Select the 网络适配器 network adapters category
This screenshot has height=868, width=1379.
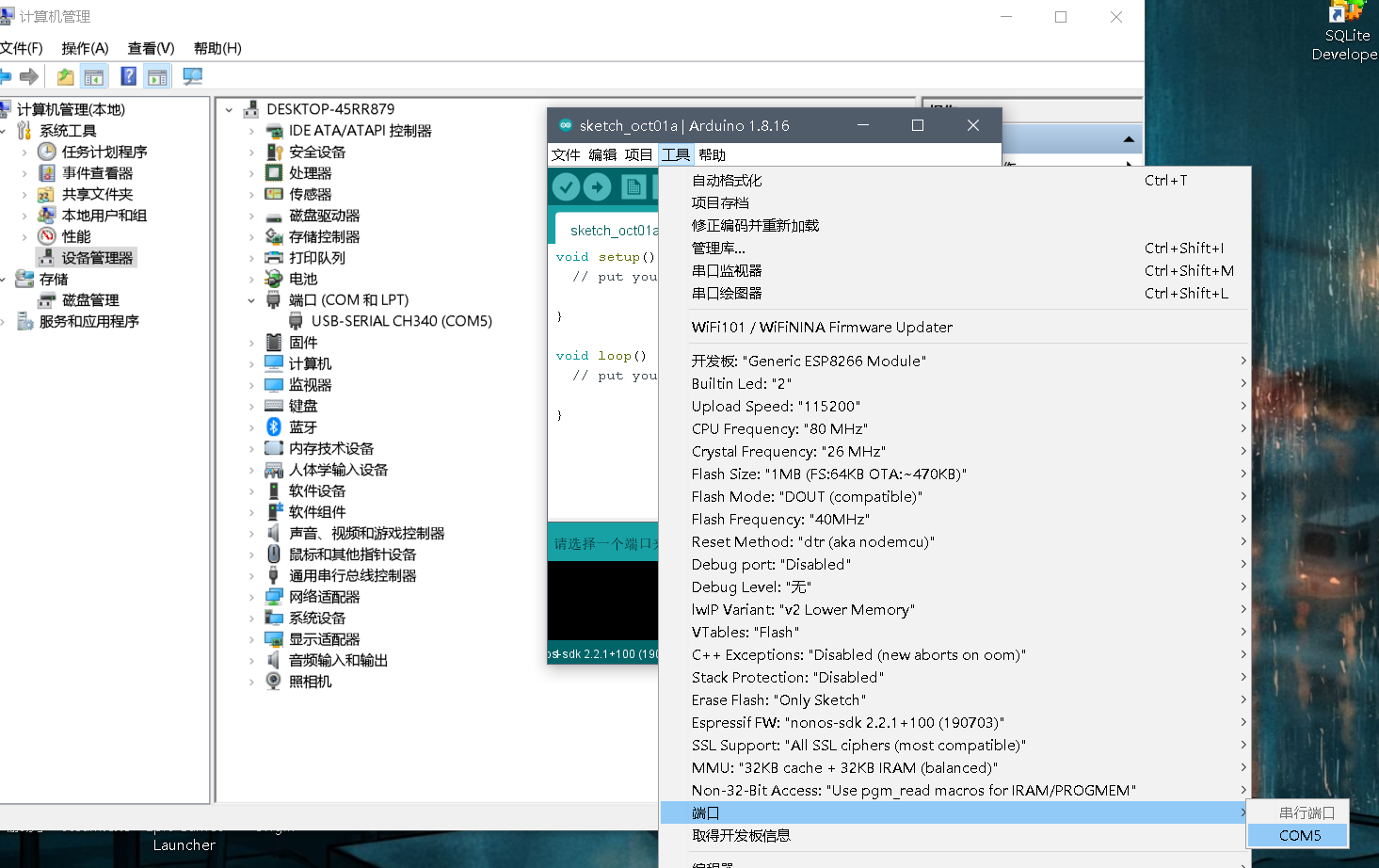325,597
